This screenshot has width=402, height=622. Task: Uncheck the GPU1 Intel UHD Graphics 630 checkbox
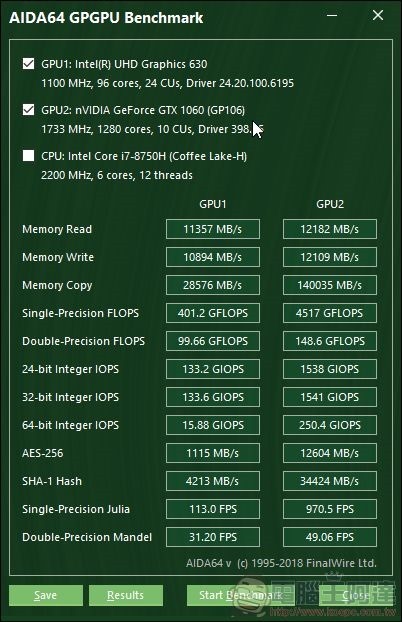[x=28, y=64]
